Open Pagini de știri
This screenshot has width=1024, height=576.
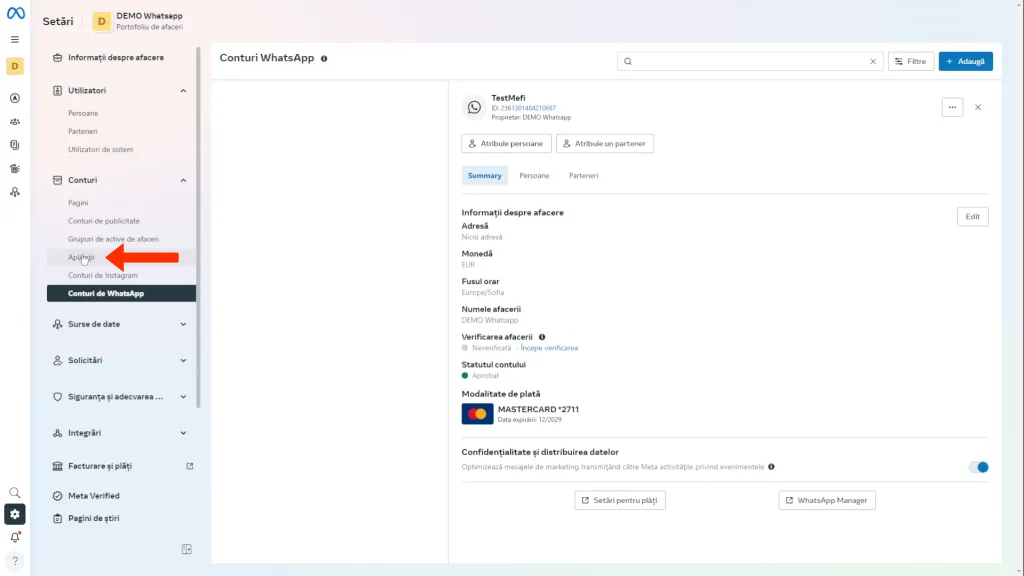[93, 519]
